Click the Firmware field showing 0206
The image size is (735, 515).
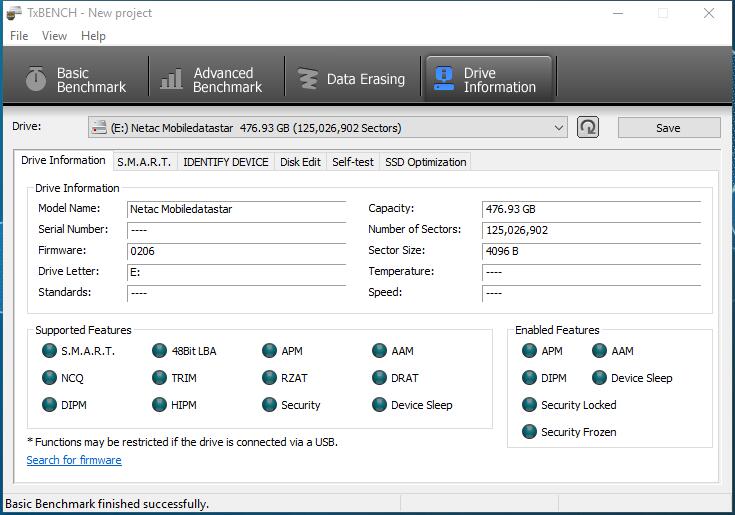pos(236,251)
